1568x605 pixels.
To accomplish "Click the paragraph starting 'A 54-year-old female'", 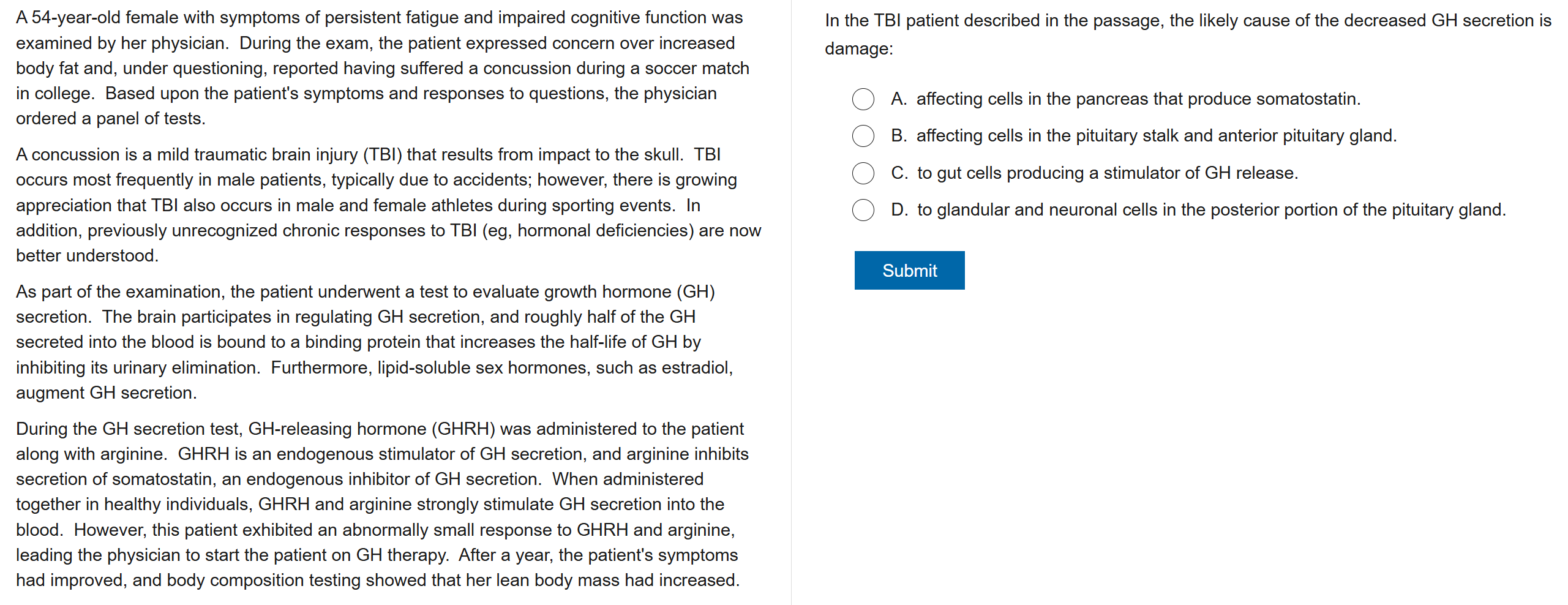I will pyautogui.click(x=383, y=68).
